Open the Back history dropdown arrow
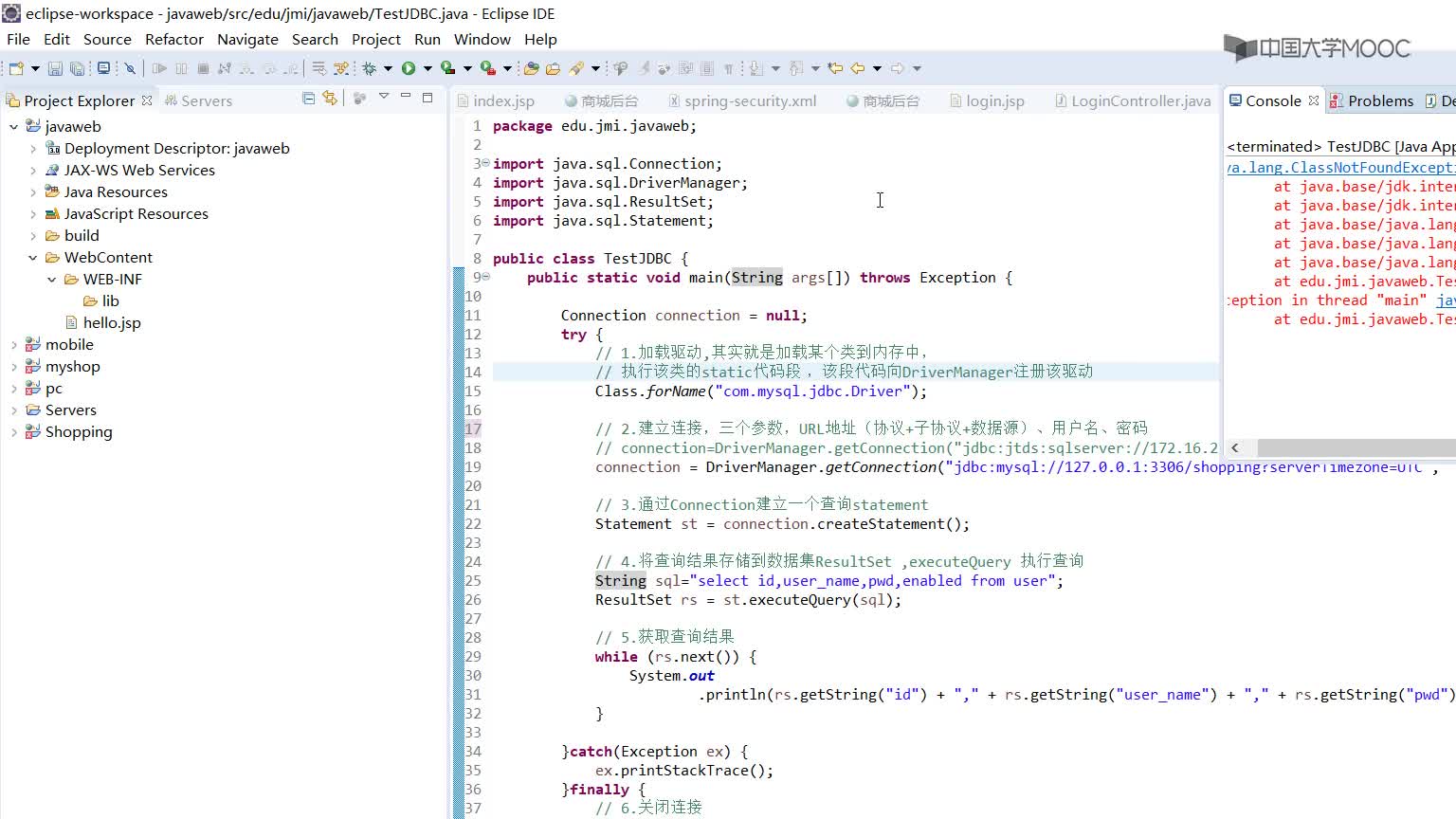Viewport: 1456px width, 819px height. point(877,68)
